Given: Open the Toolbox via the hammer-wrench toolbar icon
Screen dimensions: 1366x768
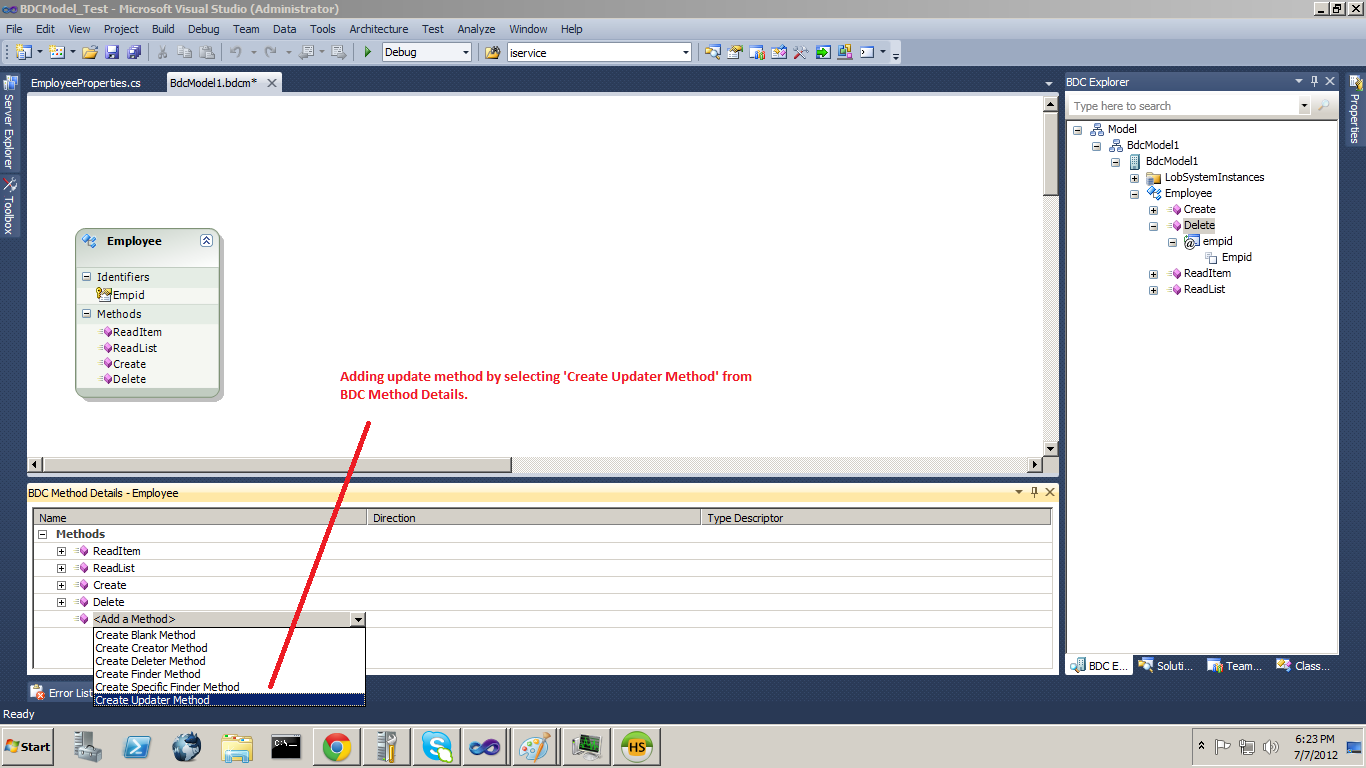Looking at the screenshot, I should tap(800, 52).
